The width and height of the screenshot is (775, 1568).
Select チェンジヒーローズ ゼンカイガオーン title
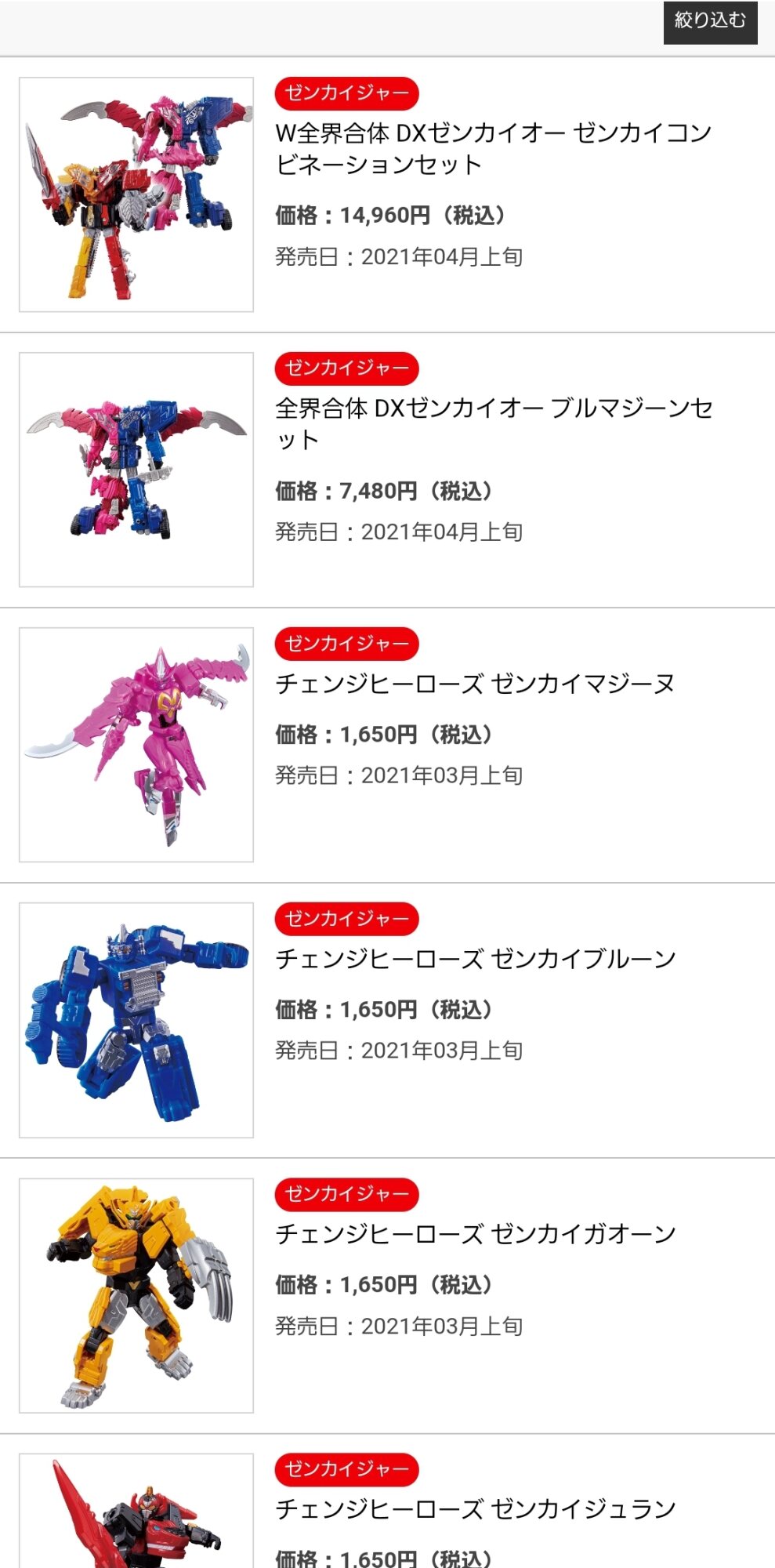(475, 1234)
